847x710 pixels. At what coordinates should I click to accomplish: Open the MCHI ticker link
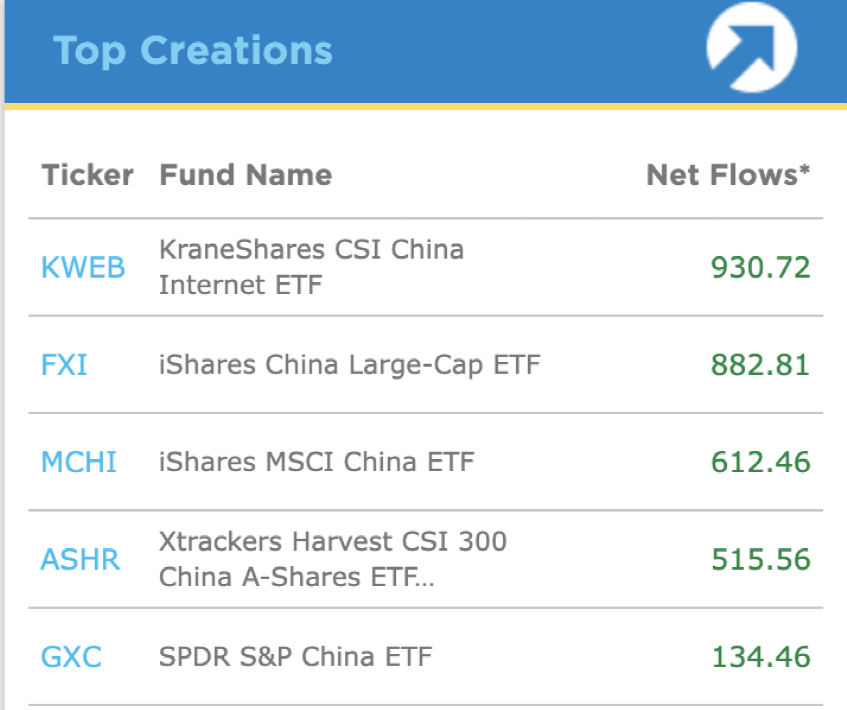pyautogui.click(x=79, y=462)
